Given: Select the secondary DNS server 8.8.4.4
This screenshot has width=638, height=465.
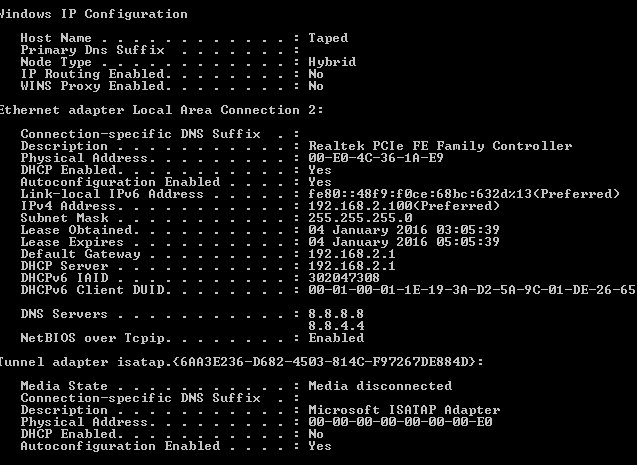Looking at the screenshot, I should click(336, 326).
